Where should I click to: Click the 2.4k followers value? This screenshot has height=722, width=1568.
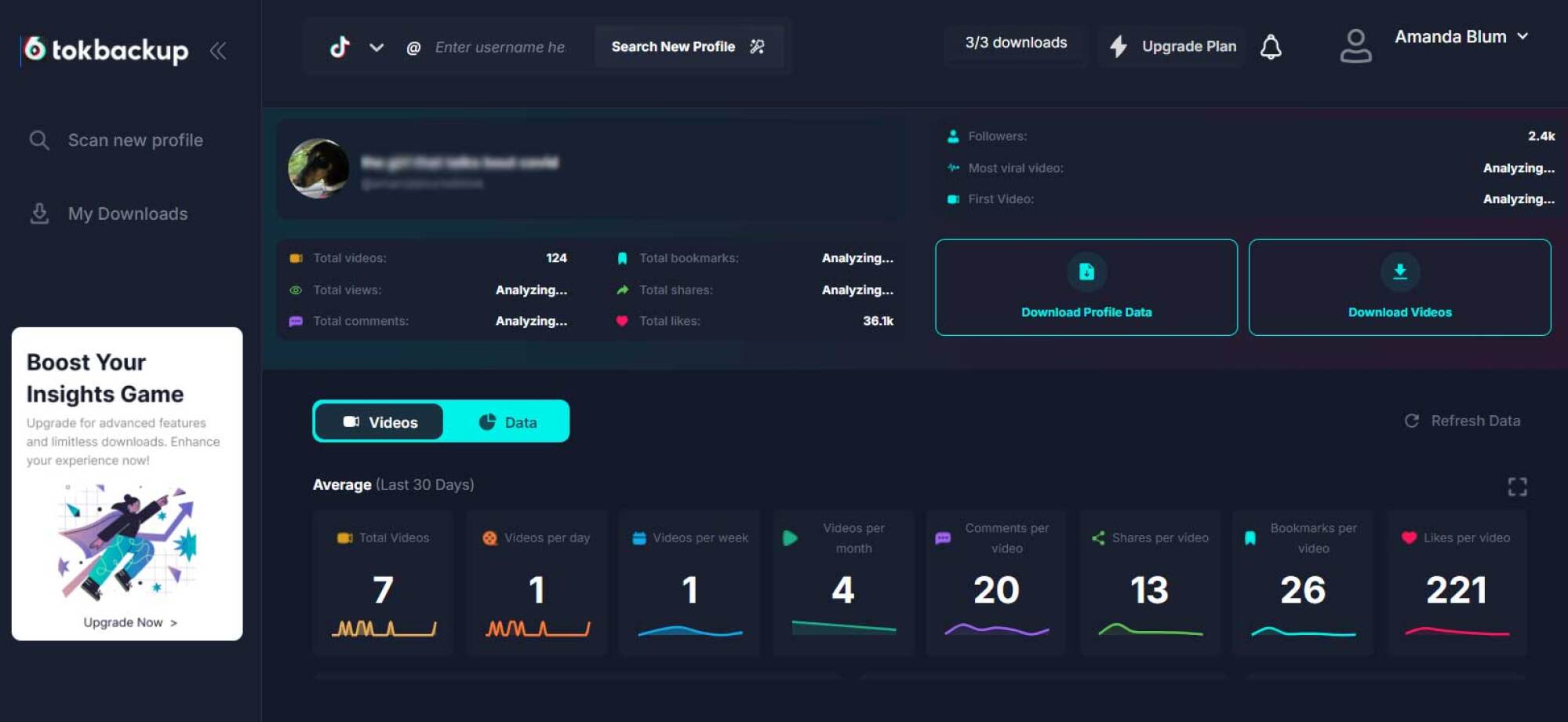1541,136
